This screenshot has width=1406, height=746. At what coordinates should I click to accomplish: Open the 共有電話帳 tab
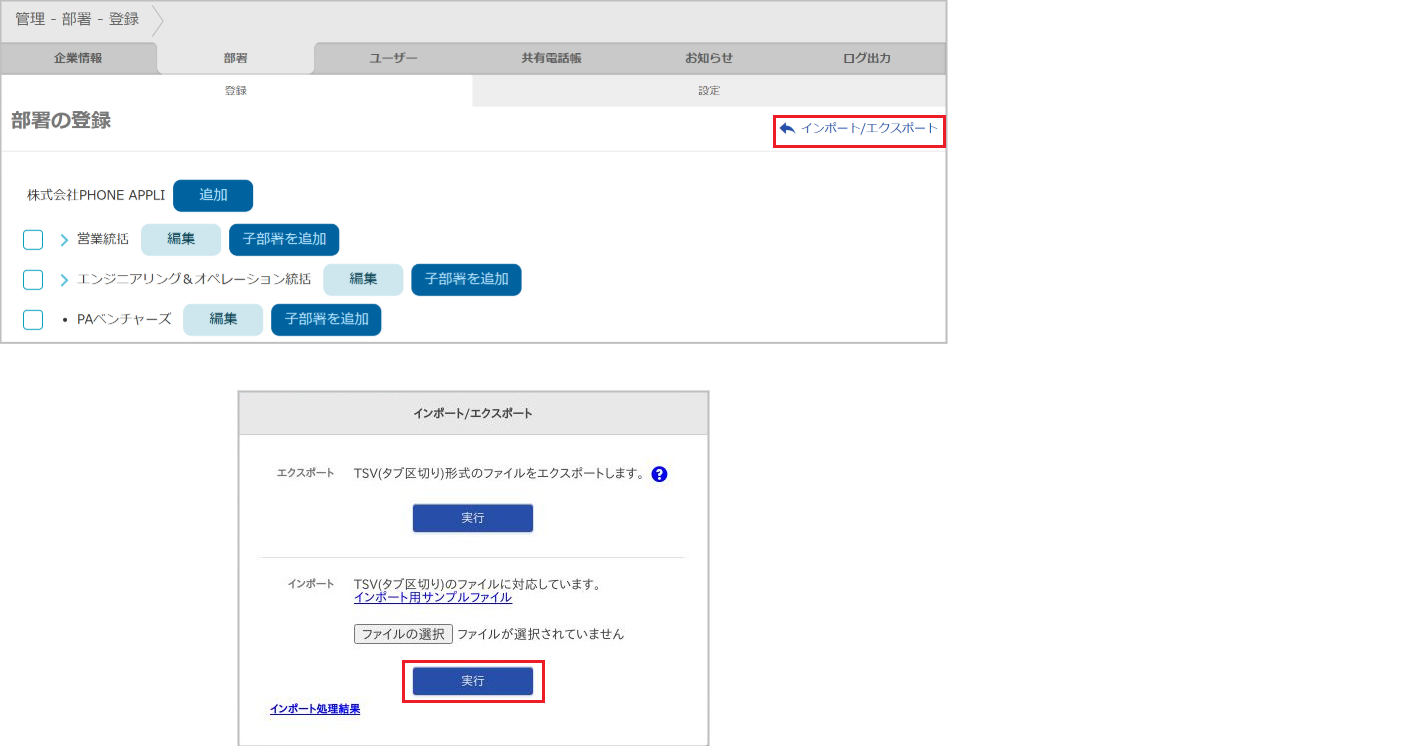[x=551, y=58]
